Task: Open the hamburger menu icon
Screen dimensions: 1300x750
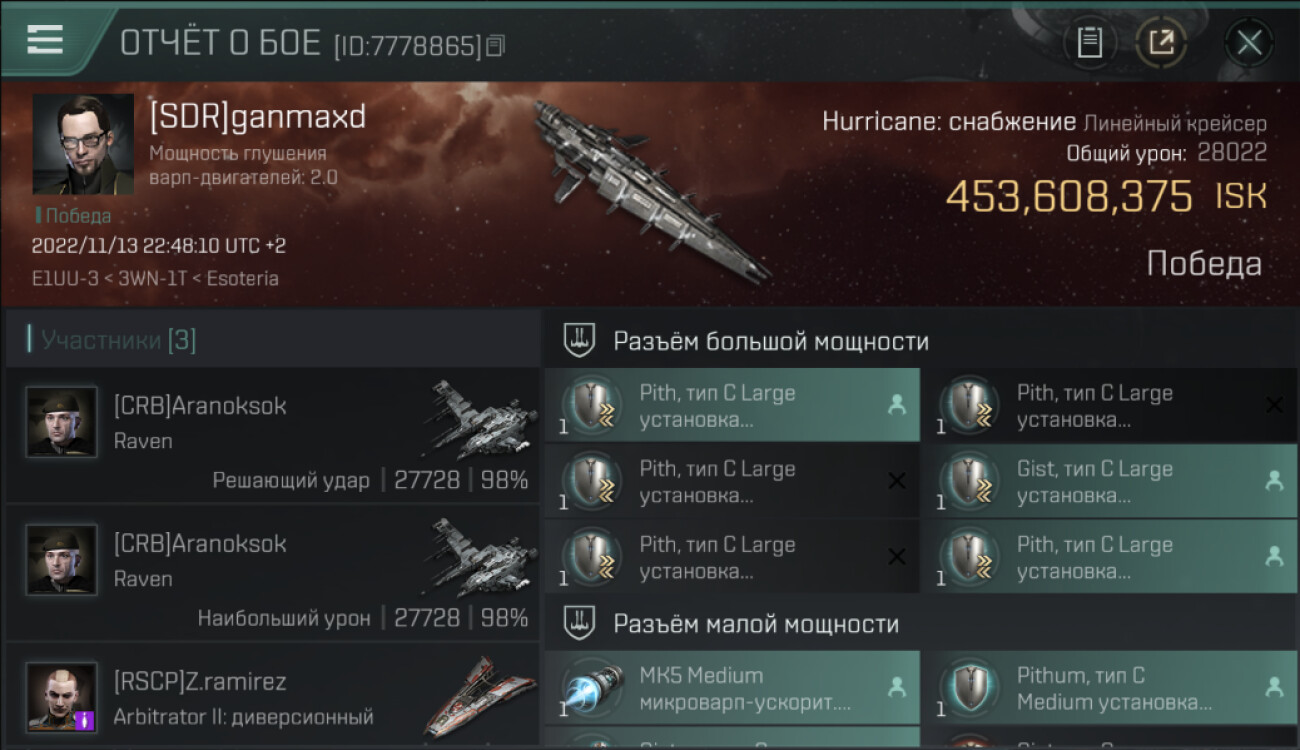Action: 45,40
